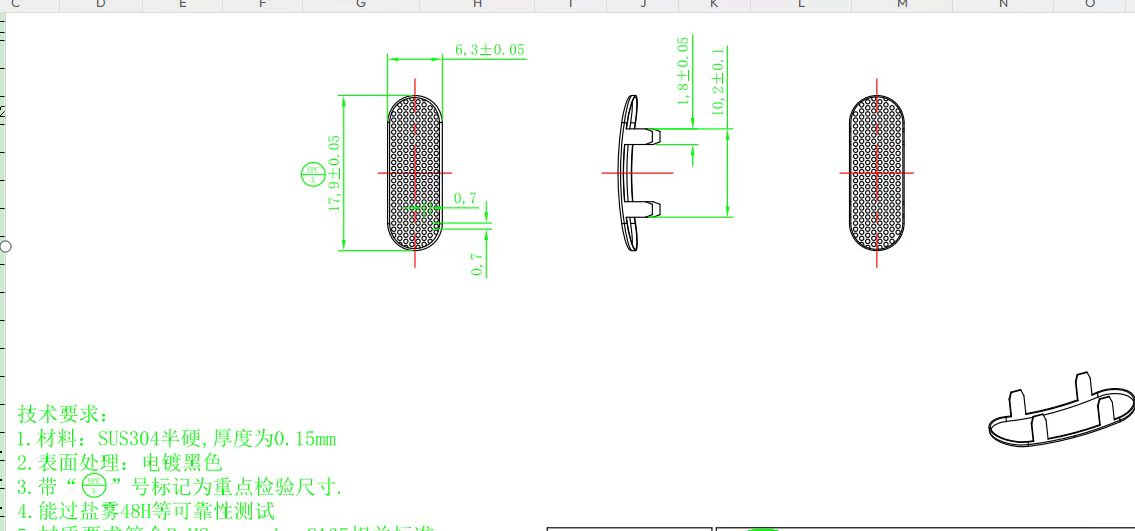The height and width of the screenshot is (531, 1135).
Task: Select the column E header
Action: point(182,5)
